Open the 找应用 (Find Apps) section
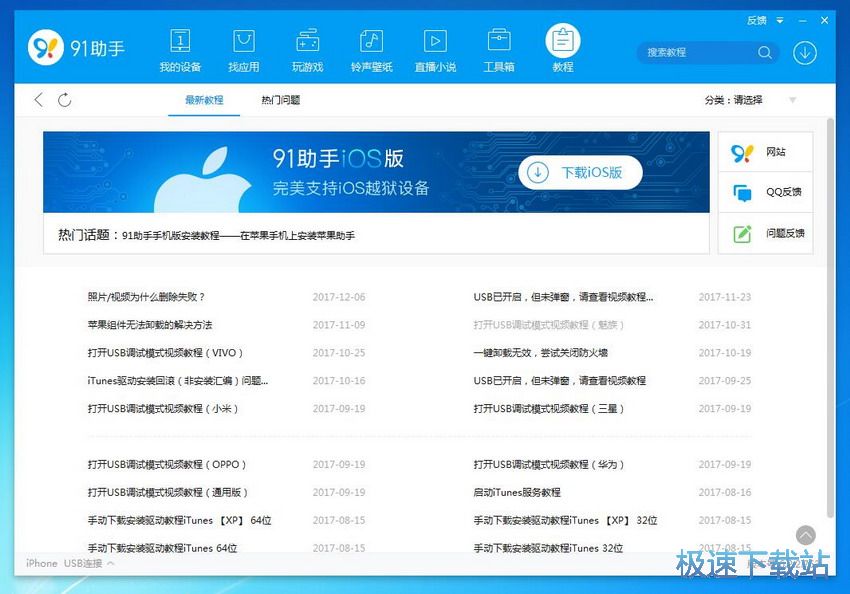The height and width of the screenshot is (594, 850). pos(244,51)
